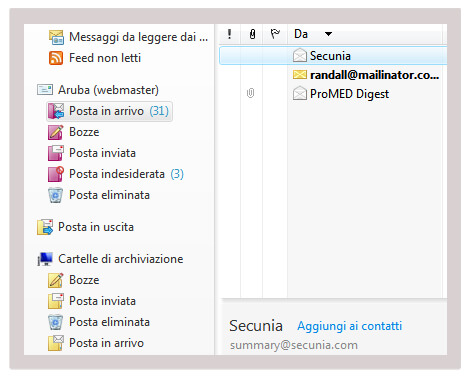Image resolution: width=472 pixels, height=378 pixels.
Task: Click the envelope icon beside ProMED Digest
Action: (x=300, y=93)
